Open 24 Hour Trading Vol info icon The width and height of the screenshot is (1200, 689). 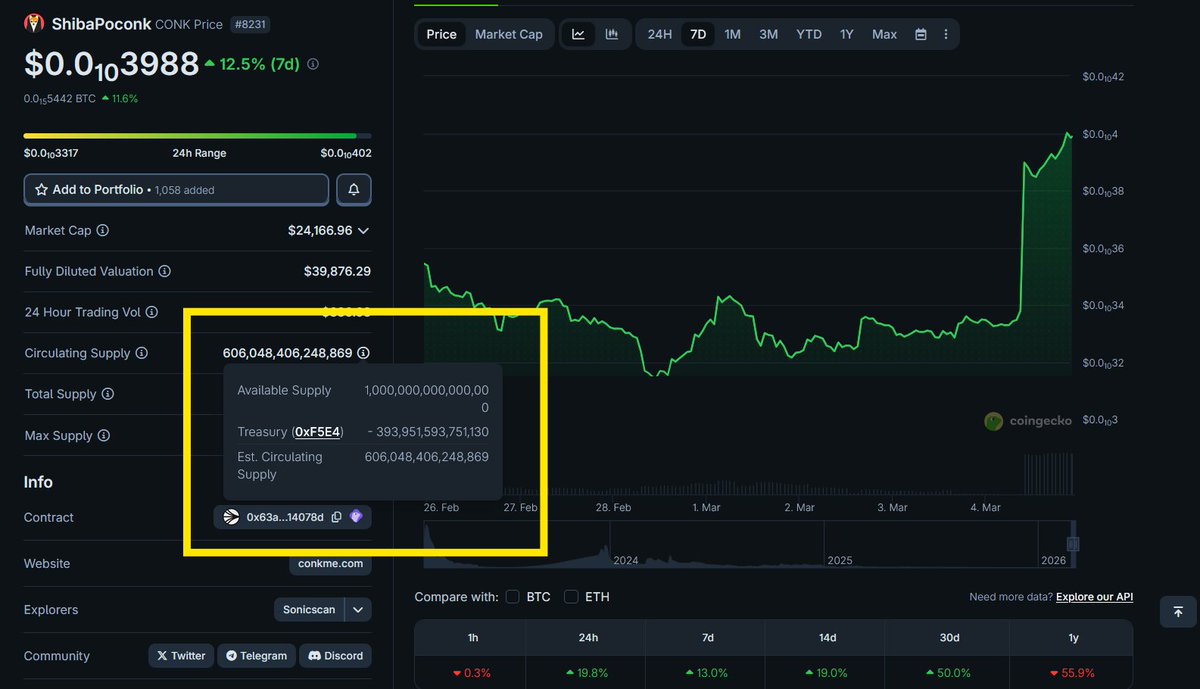[x=152, y=312]
